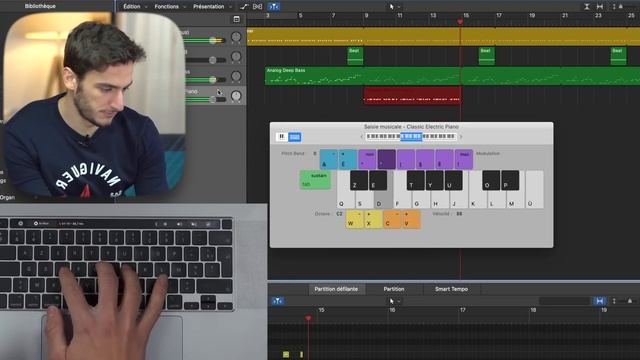Click vertical auto-zoom icon in tracks toolbar
Image resolution: width=640 pixels, height=360 pixels.
[x=587, y=7]
